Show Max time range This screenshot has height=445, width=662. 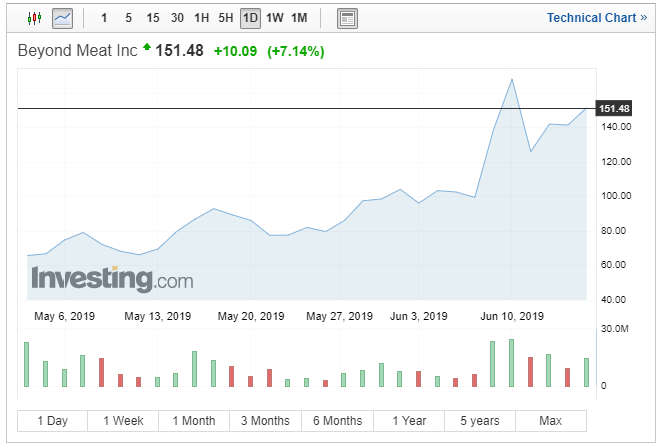click(x=551, y=421)
